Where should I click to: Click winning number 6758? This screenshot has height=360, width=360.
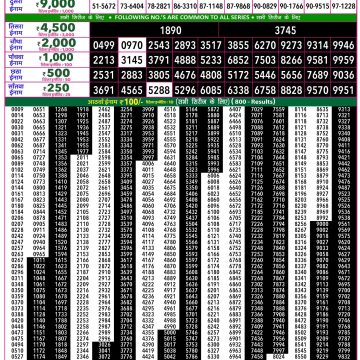click(x=265, y=90)
